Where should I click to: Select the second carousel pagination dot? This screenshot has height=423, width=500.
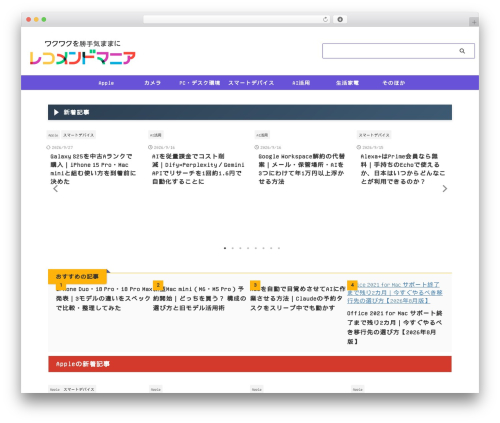click(233, 248)
